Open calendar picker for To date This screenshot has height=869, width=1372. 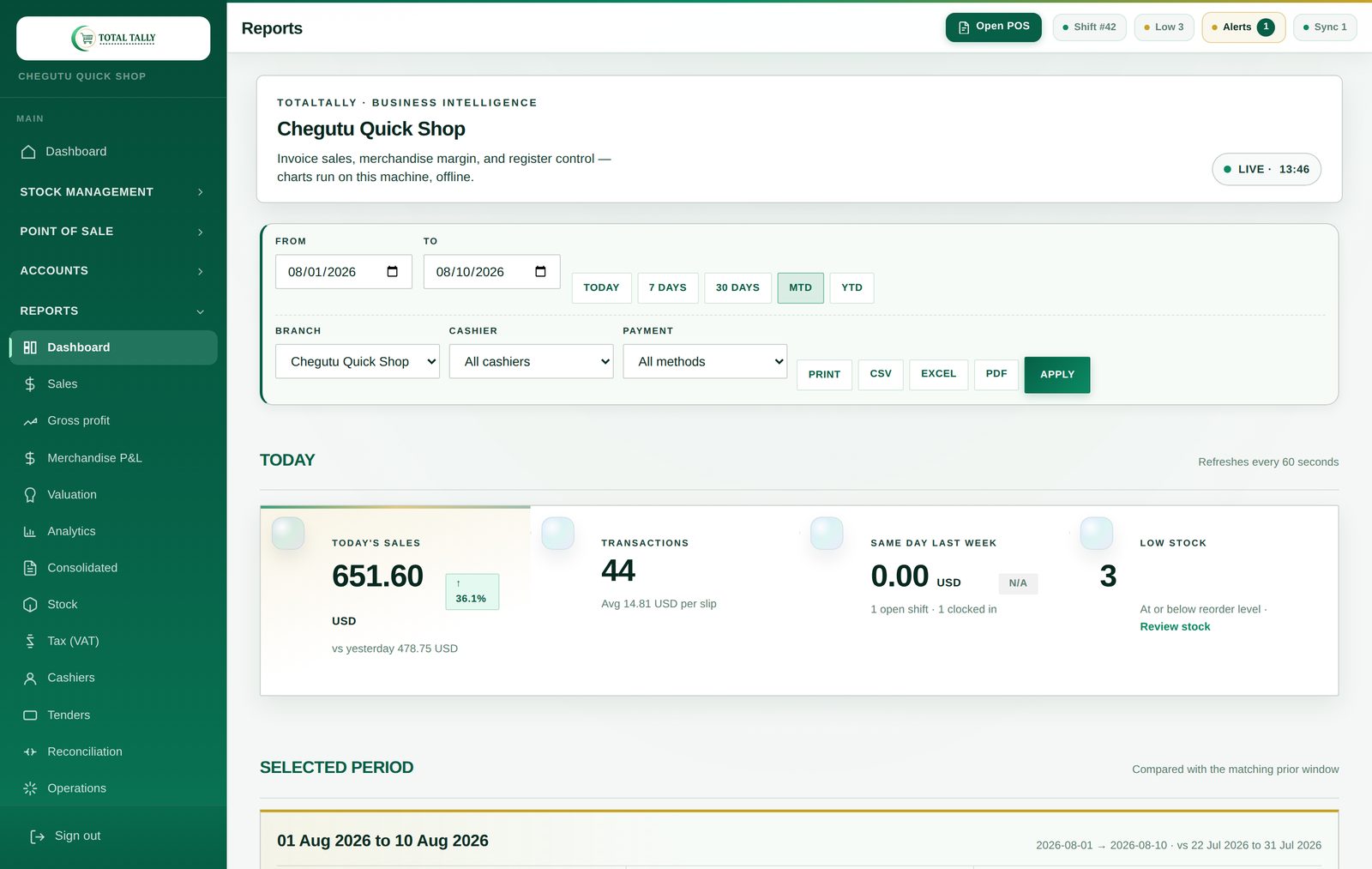[541, 272]
